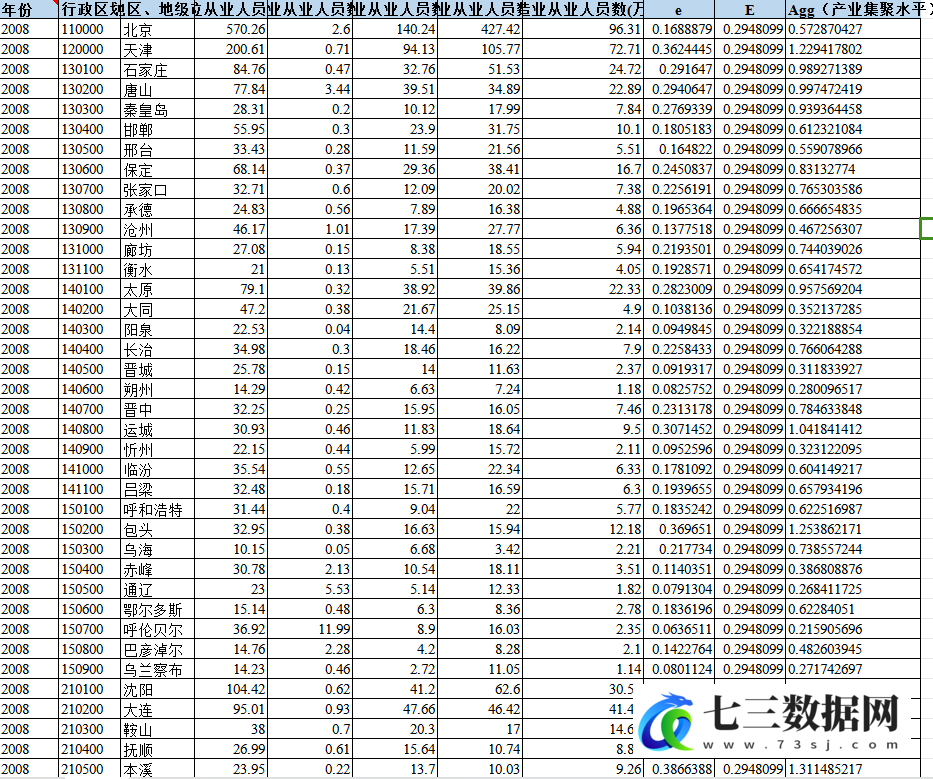The image size is (933, 779).
Task: Click the city cell 抚顺
Action: 157,749
